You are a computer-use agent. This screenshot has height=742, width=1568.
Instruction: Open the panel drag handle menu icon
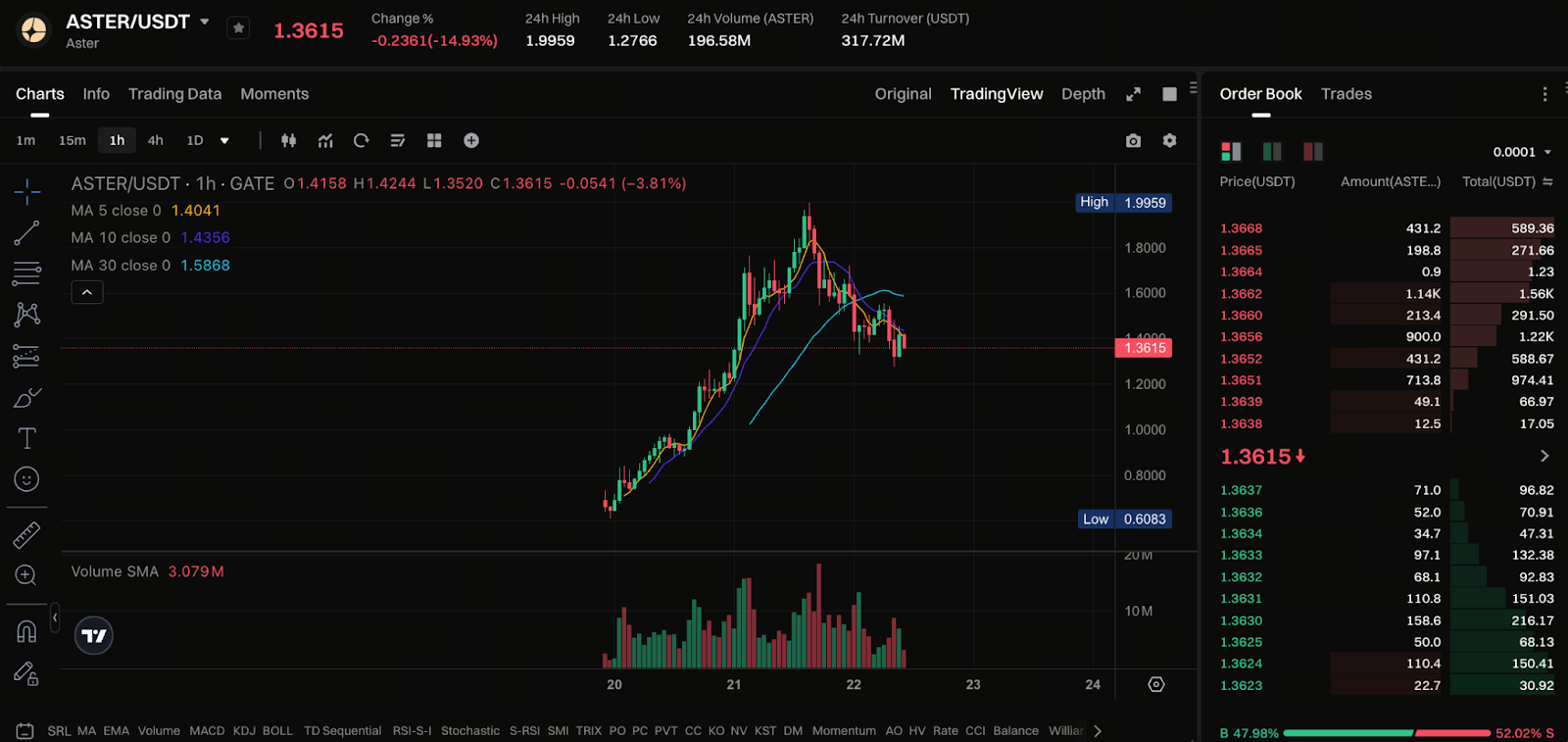pyautogui.click(x=1193, y=87)
